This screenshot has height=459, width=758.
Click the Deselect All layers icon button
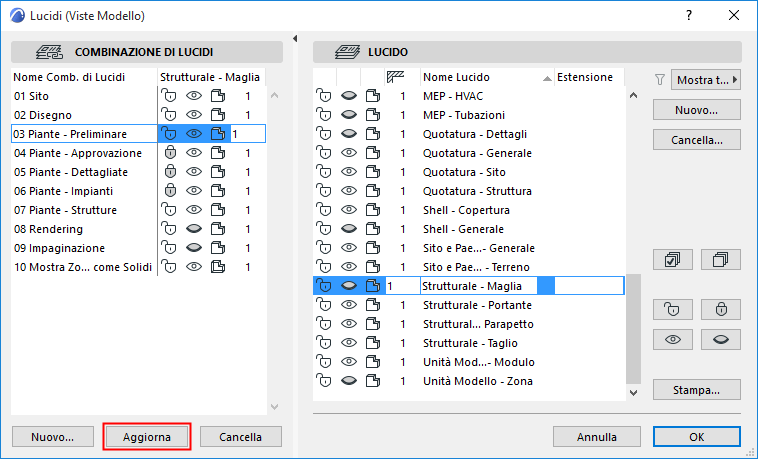coord(720,259)
